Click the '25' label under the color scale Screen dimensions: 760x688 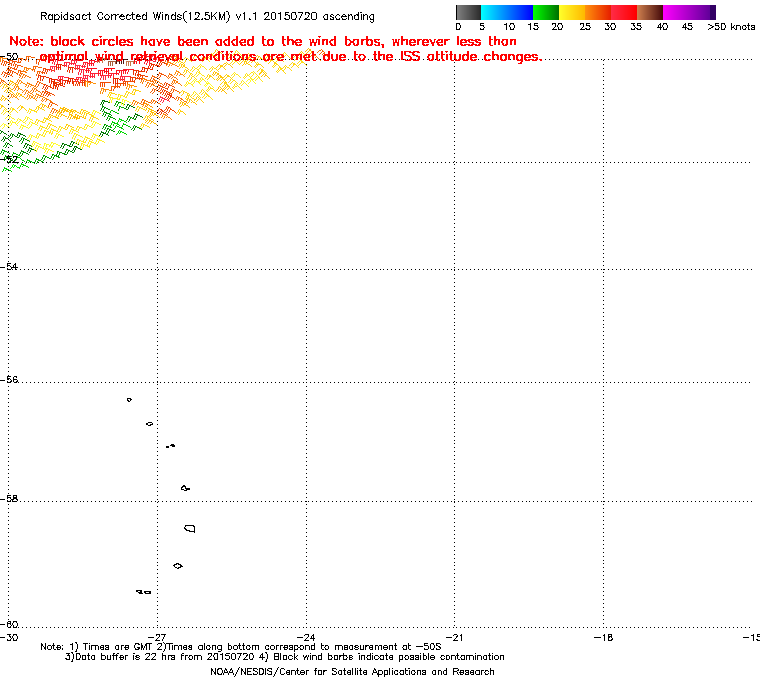[585, 27]
